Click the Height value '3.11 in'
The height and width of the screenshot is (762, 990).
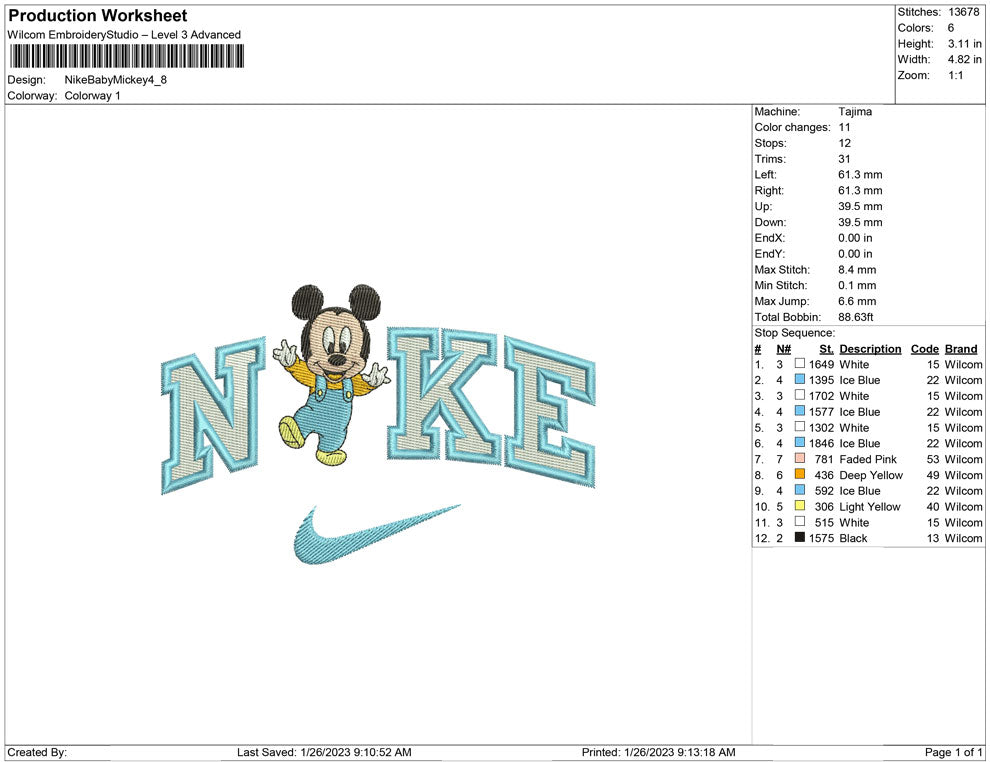[x=965, y=44]
